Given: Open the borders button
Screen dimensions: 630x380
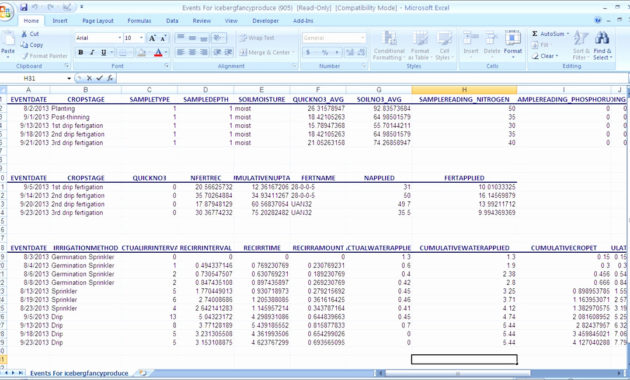Looking at the screenshot, I should pyautogui.click(x=123, y=52).
